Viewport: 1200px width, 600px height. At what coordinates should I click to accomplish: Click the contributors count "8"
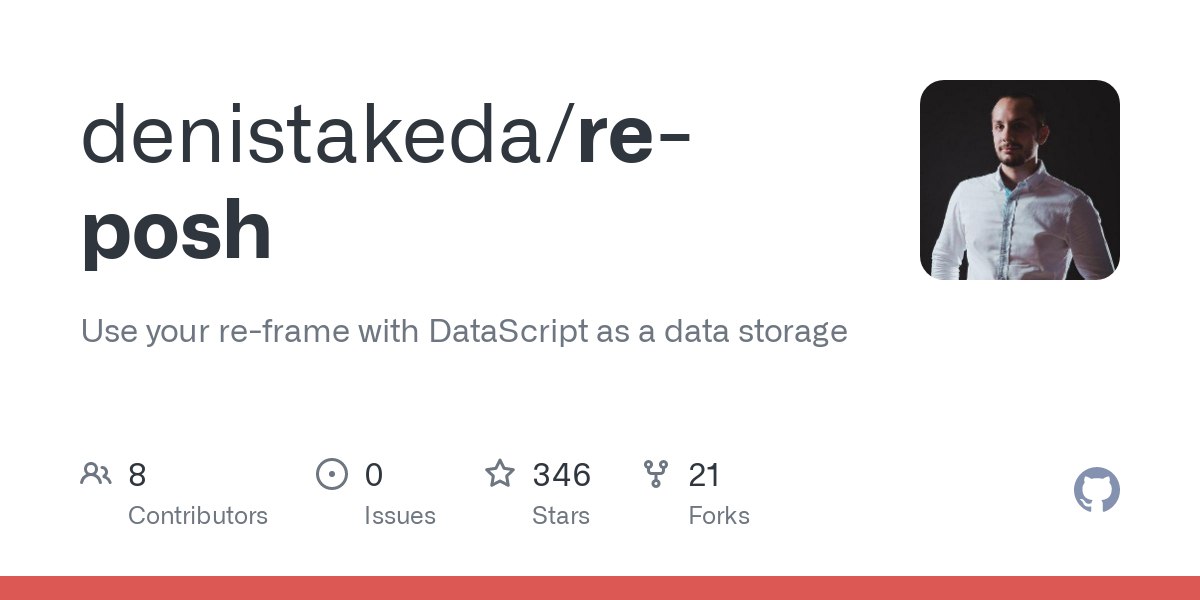coord(137,475)
